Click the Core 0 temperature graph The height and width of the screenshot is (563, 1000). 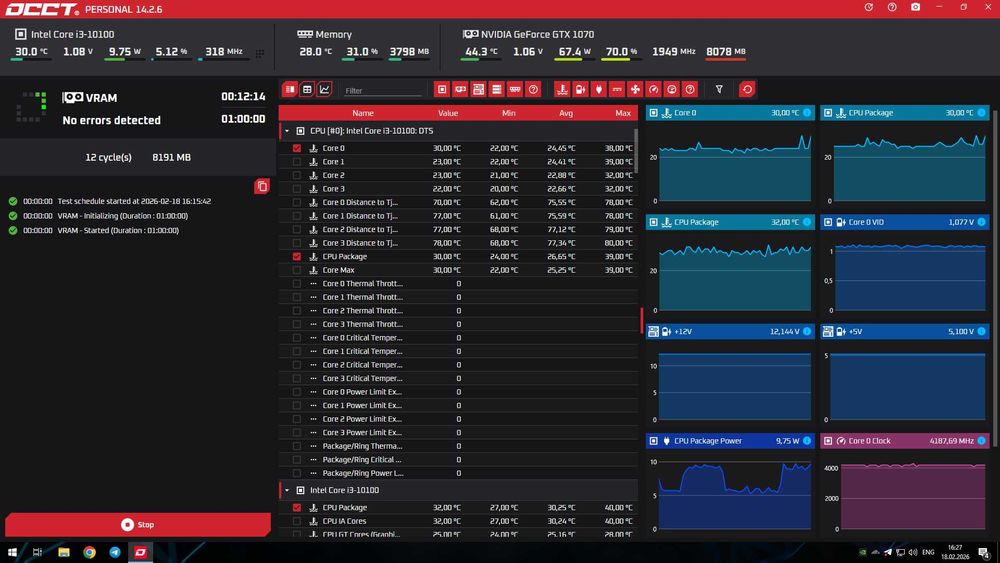pyautogui.click(x=735, y=166)
